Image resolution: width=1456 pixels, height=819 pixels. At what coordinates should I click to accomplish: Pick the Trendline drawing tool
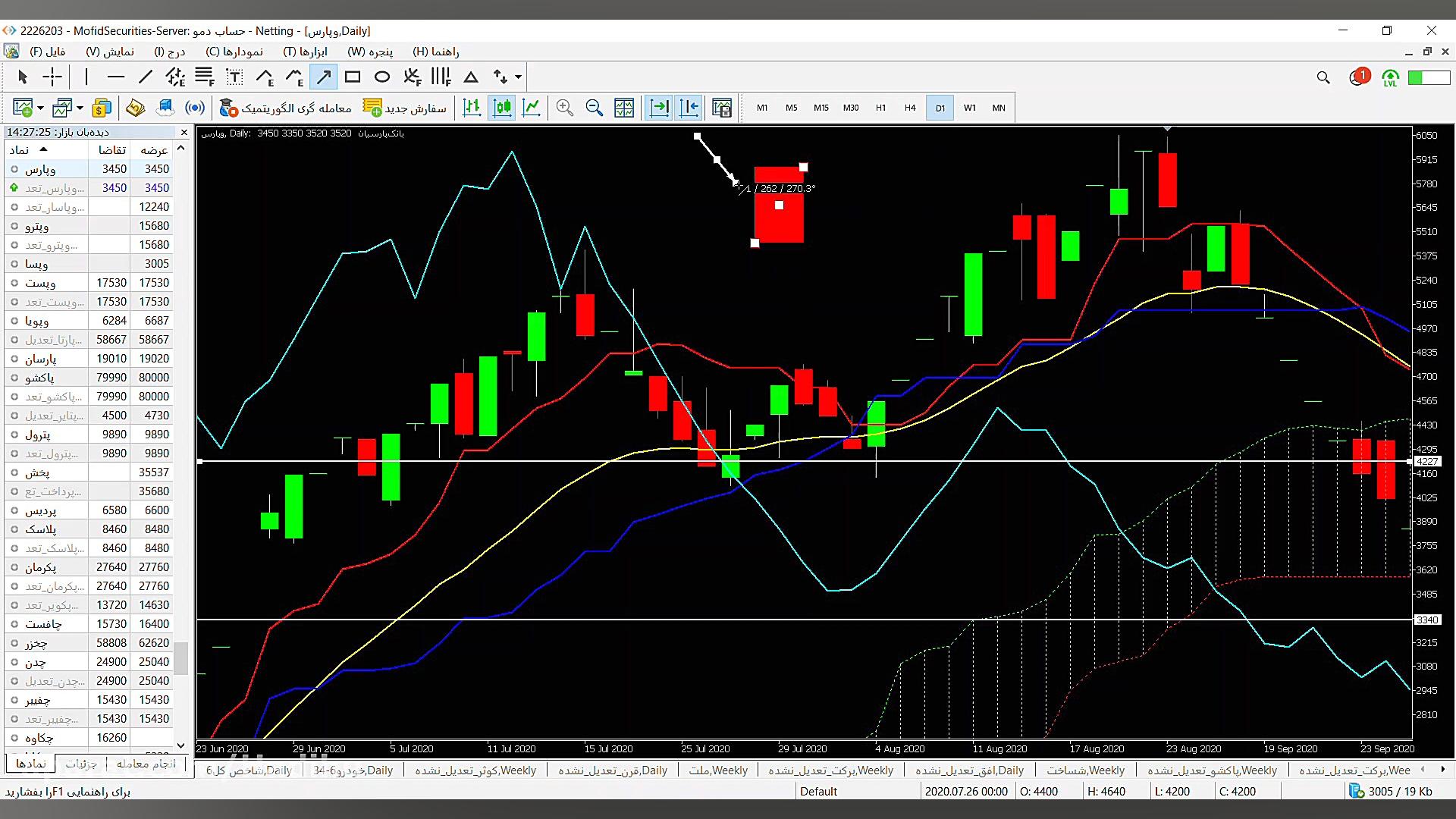(146, 77)
